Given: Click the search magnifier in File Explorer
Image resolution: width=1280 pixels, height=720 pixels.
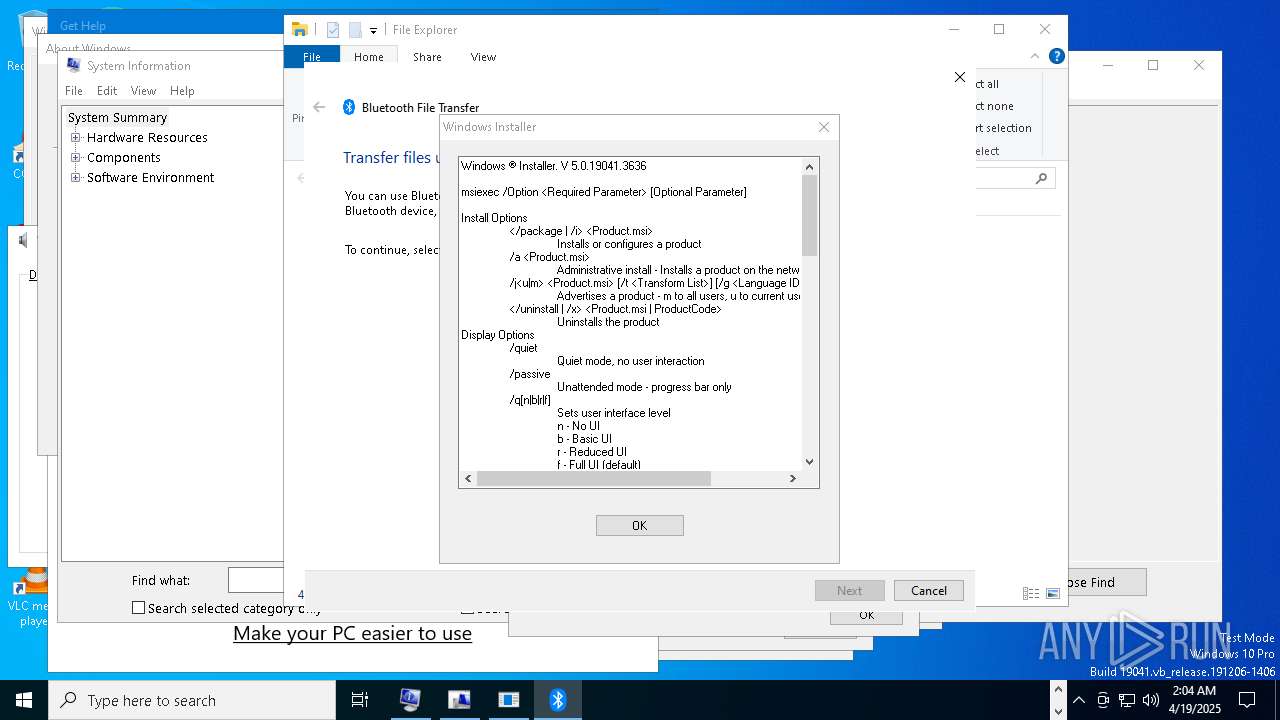Looking at the screenshot, I should tap(1041, 178).
